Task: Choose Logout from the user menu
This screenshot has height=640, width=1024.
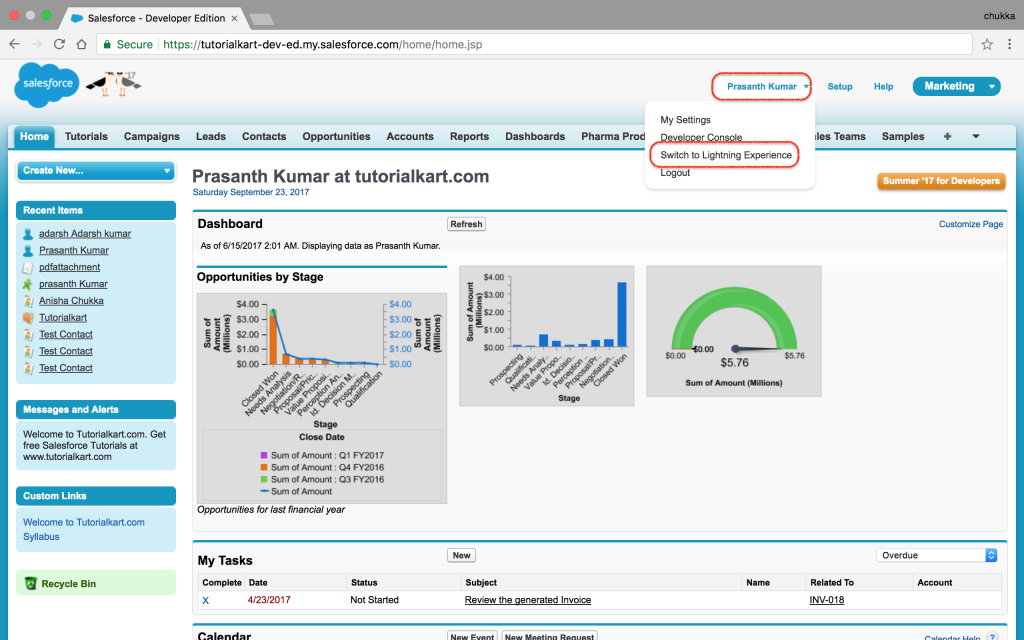Action: (x=675, y=173)
